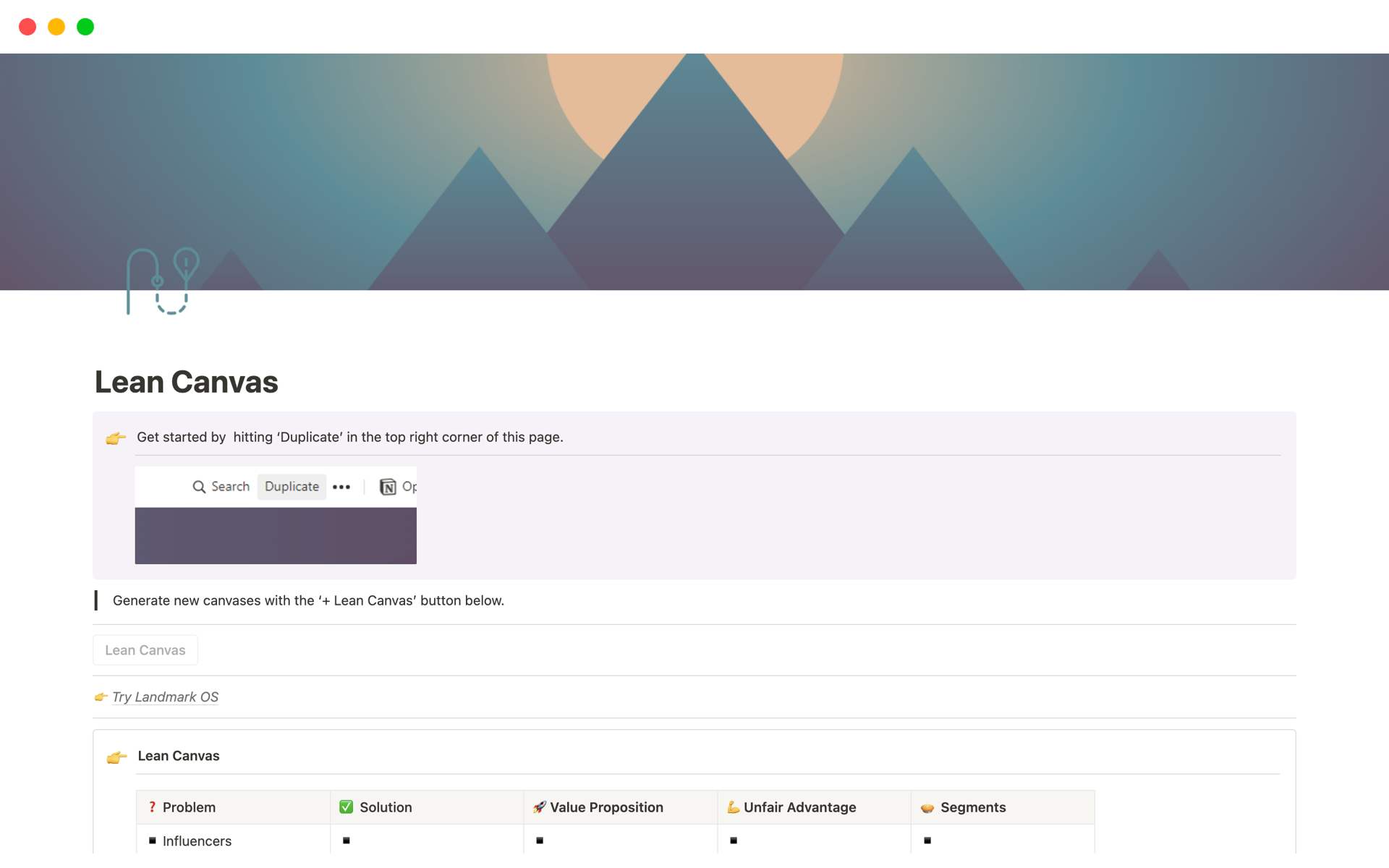Click the Lean Canvas page title

click(187, 382)
